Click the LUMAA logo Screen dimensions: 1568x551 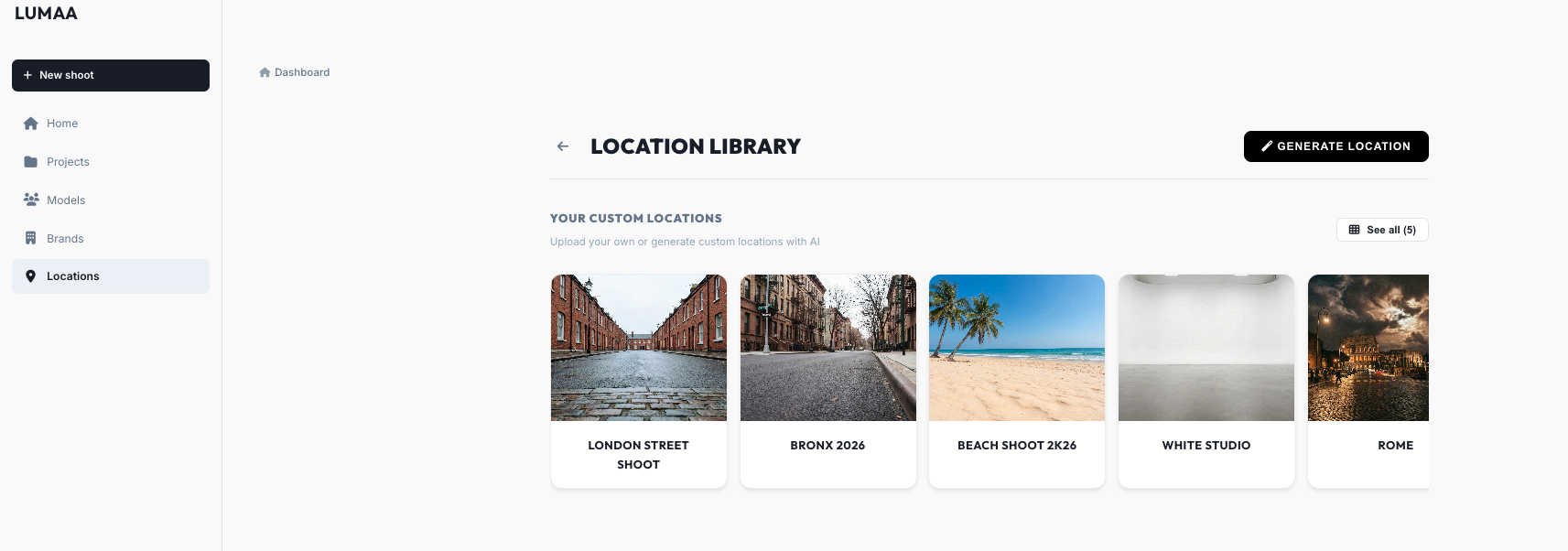click(46, 14)
